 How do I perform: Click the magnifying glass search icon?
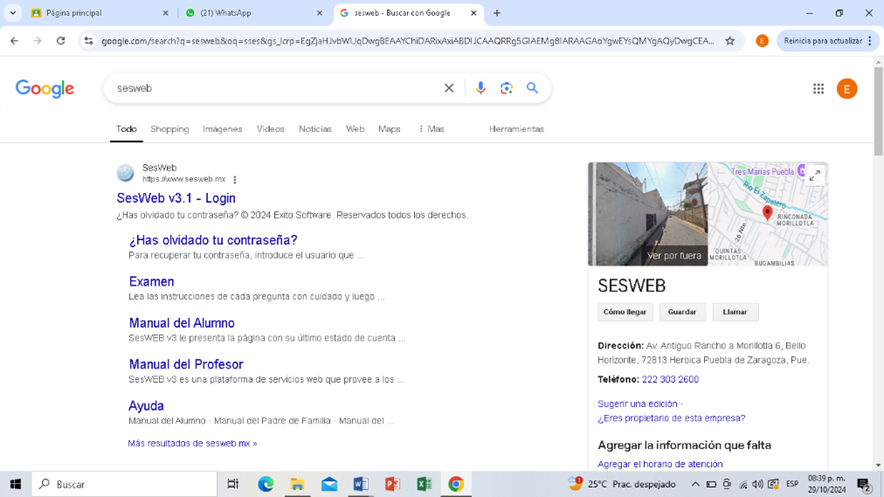pyautogui.click(x=532, y=88)
